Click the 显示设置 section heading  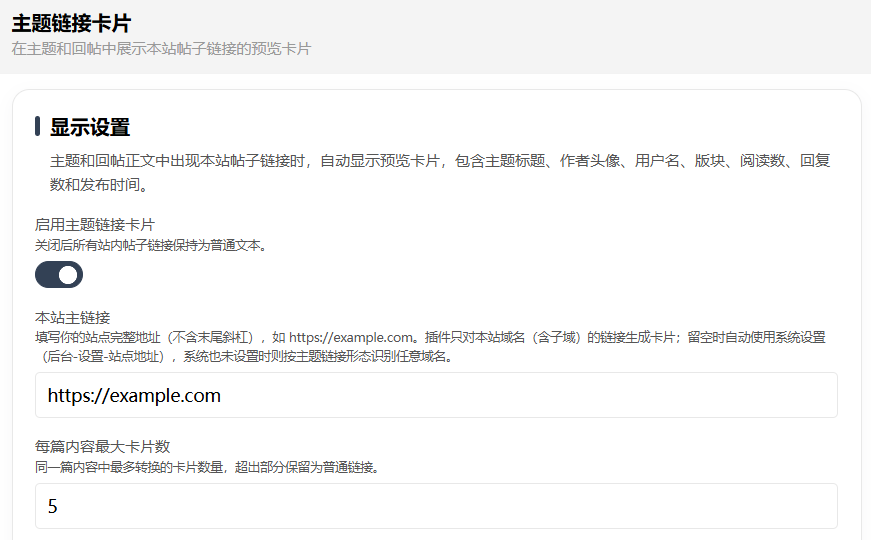coord(90,127)
